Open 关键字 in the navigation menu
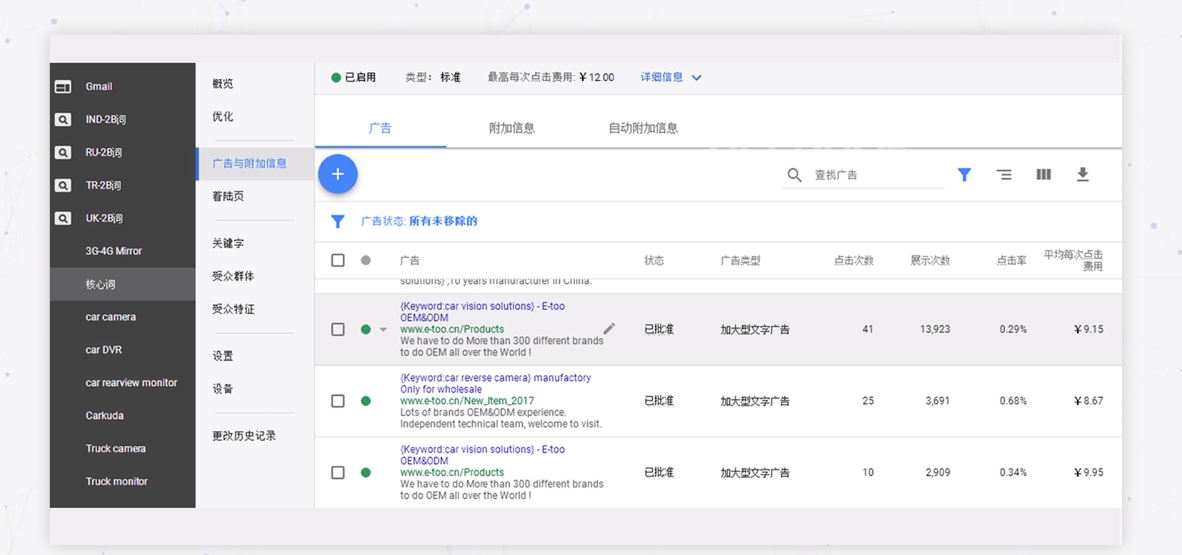Viewport: 1182px width, 555px height. click(x=228, y=243)
